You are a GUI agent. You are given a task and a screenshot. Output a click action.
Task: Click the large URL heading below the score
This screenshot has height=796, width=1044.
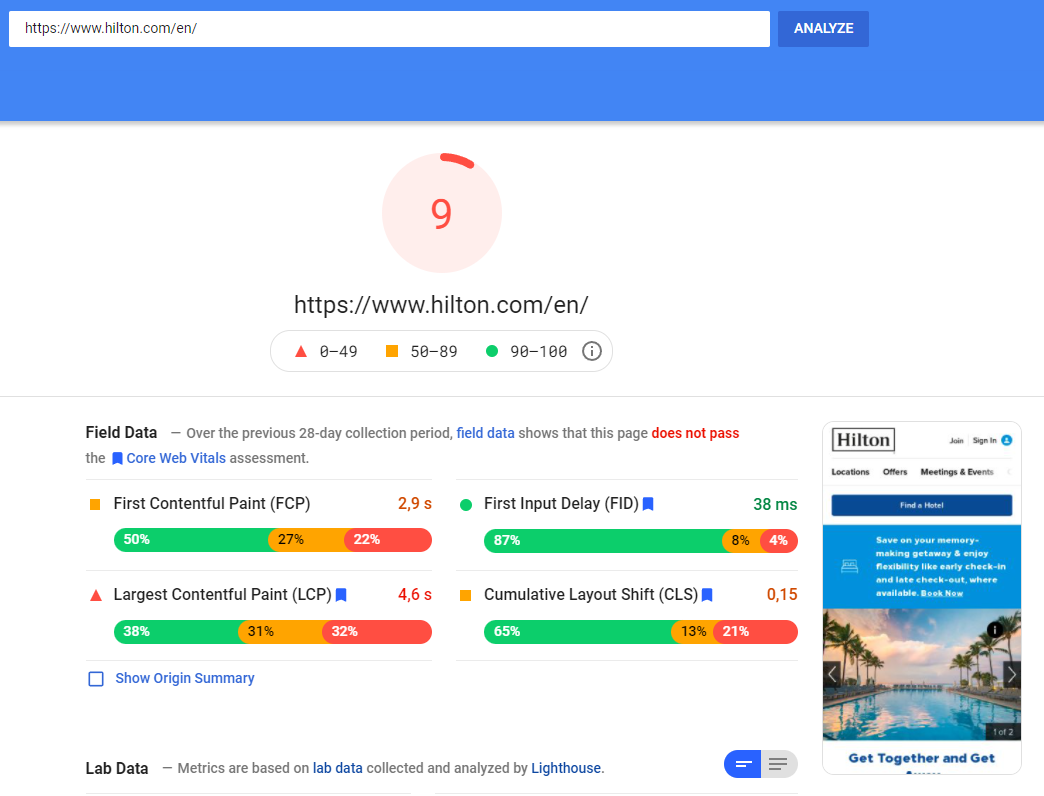(441, 305)
